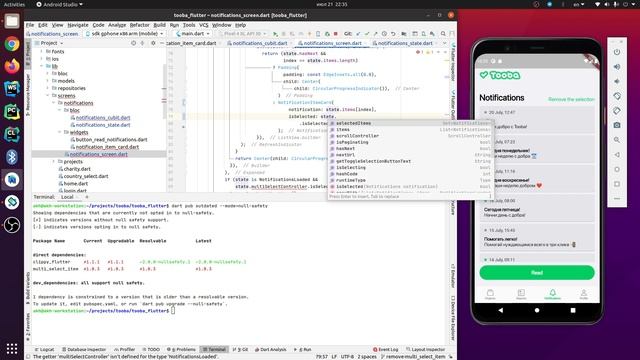Tap the phone's recent apps button

point(573,310)
